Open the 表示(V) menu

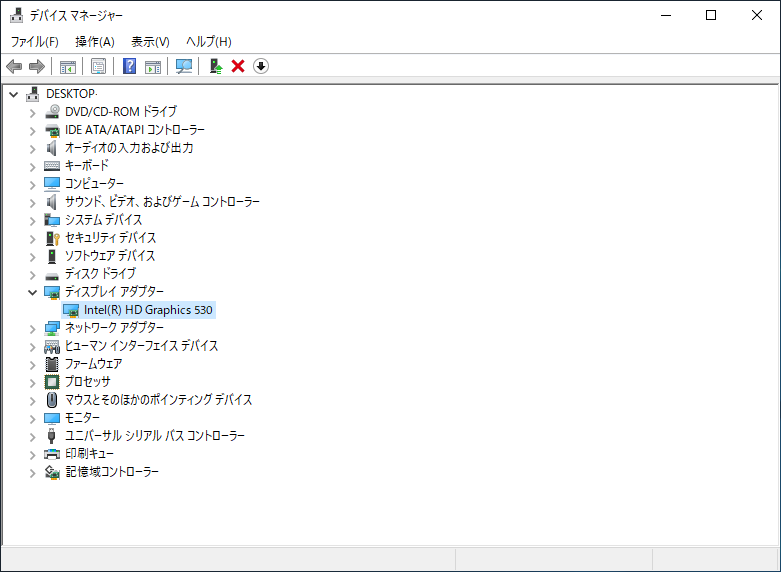(150, 41)
